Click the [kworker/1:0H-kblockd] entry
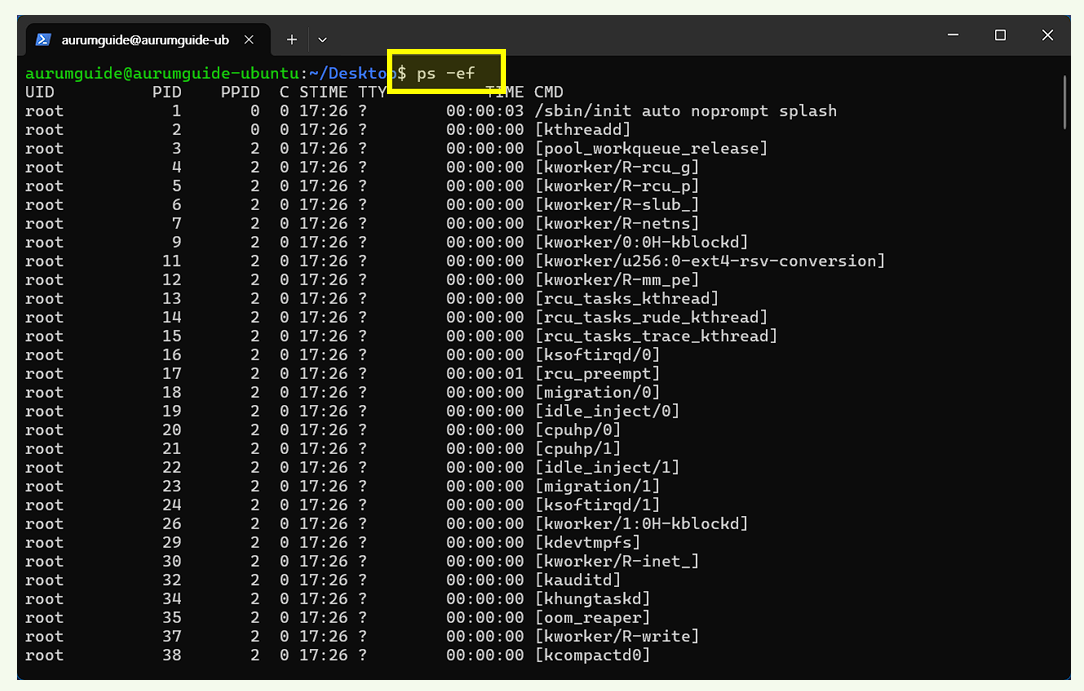This screenshot has width=1084, height=691. (x=642, y=523)
